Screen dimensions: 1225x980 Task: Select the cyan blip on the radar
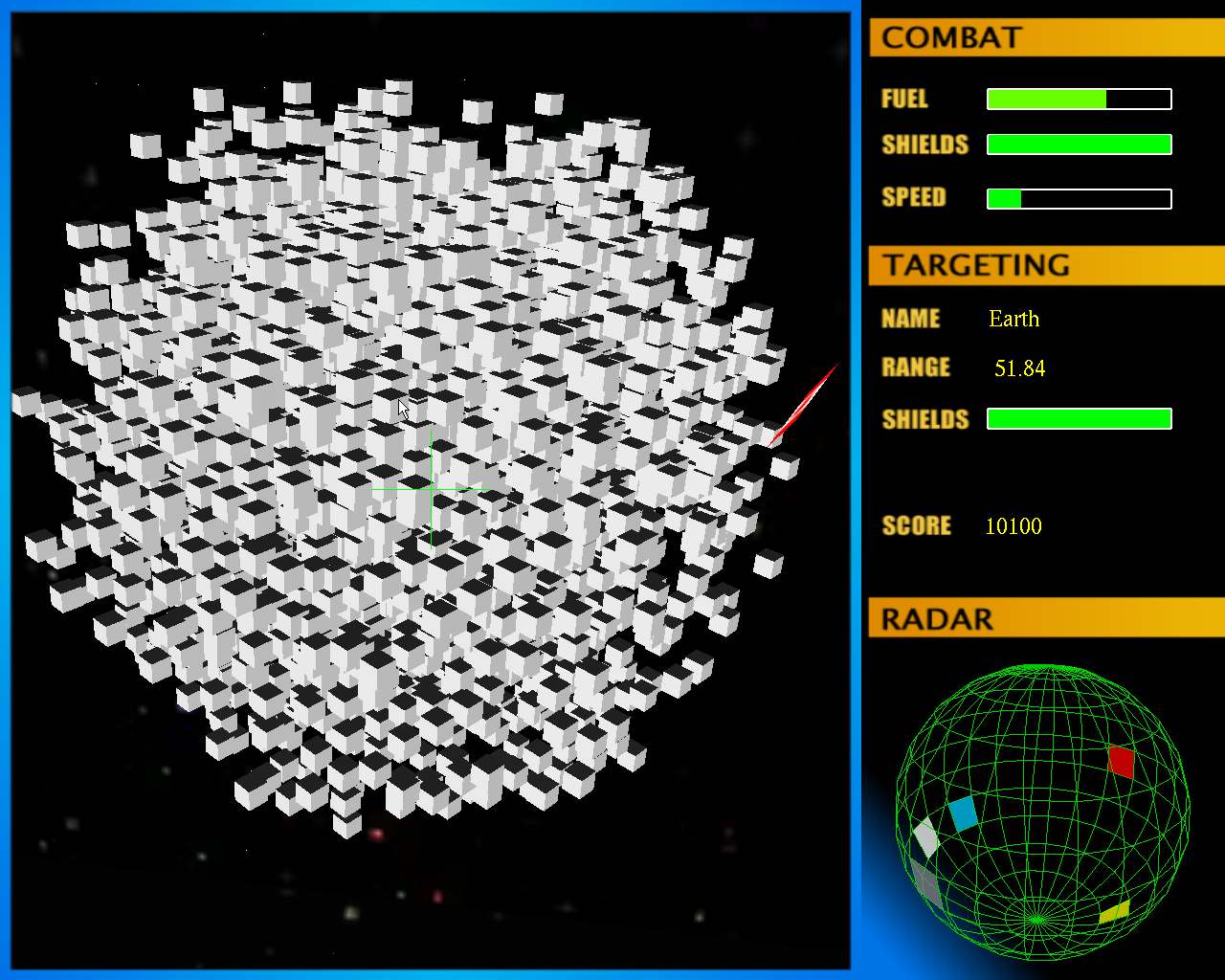[x=963, y=813]
